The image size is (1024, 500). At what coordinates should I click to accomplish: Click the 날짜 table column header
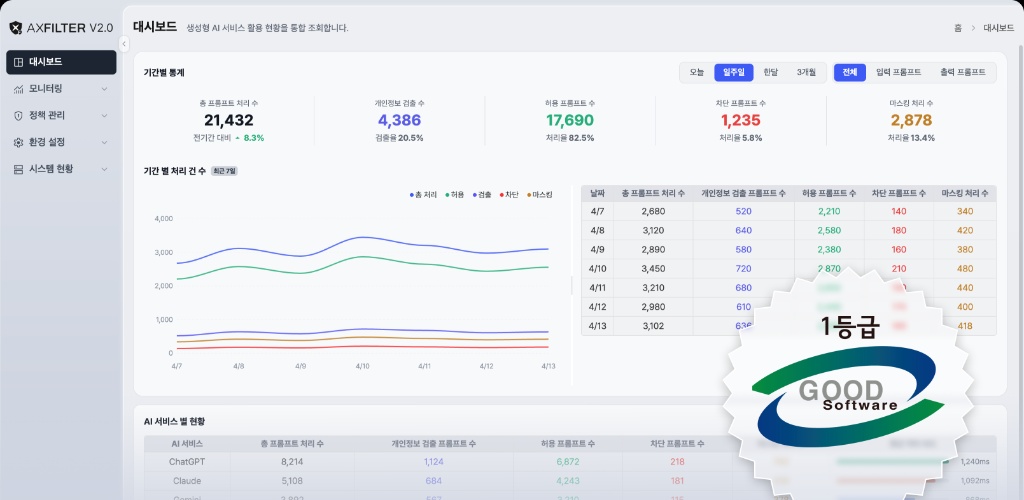(598, 193)
